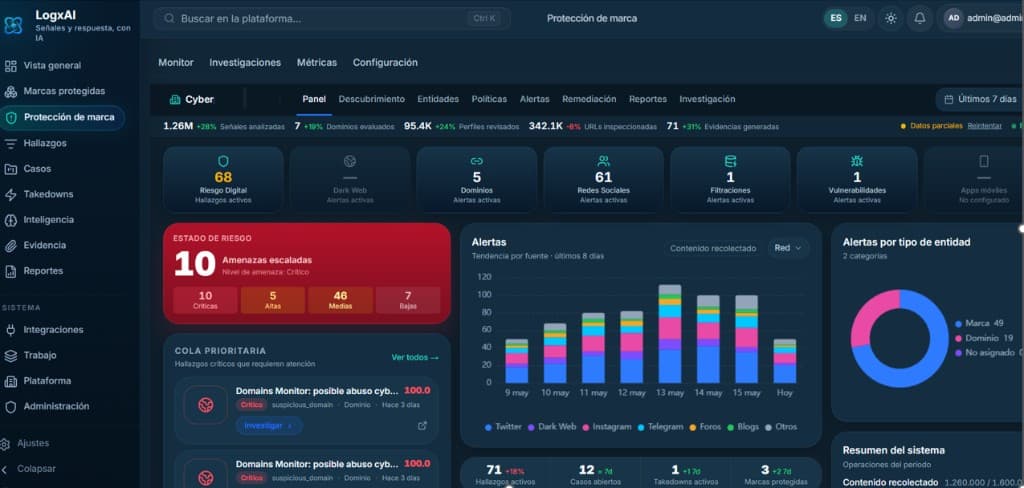
Task: Open the Redes Sociales alerts card
Action: (603, 180)
